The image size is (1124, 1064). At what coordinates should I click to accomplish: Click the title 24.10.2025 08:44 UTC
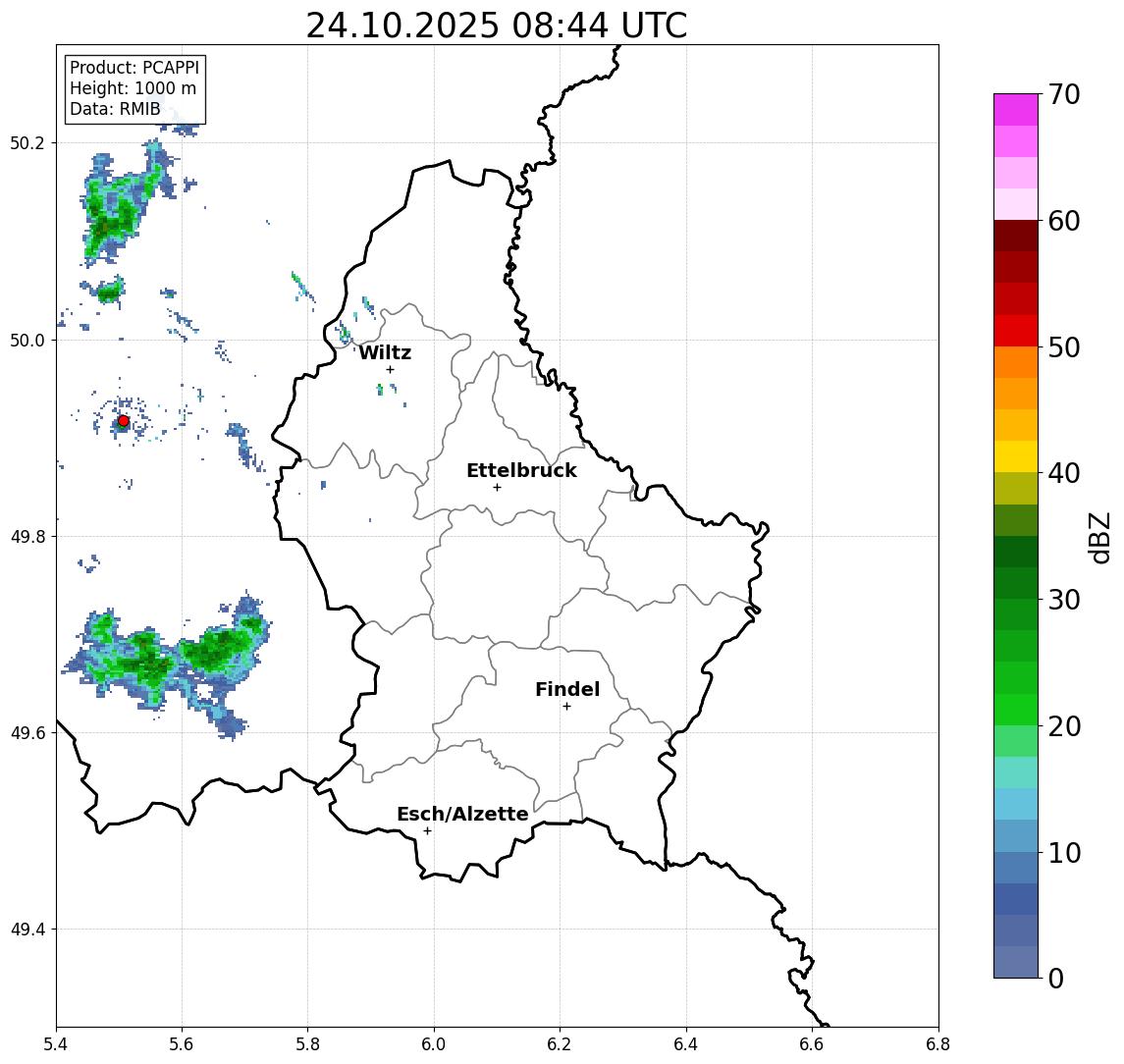497,26
